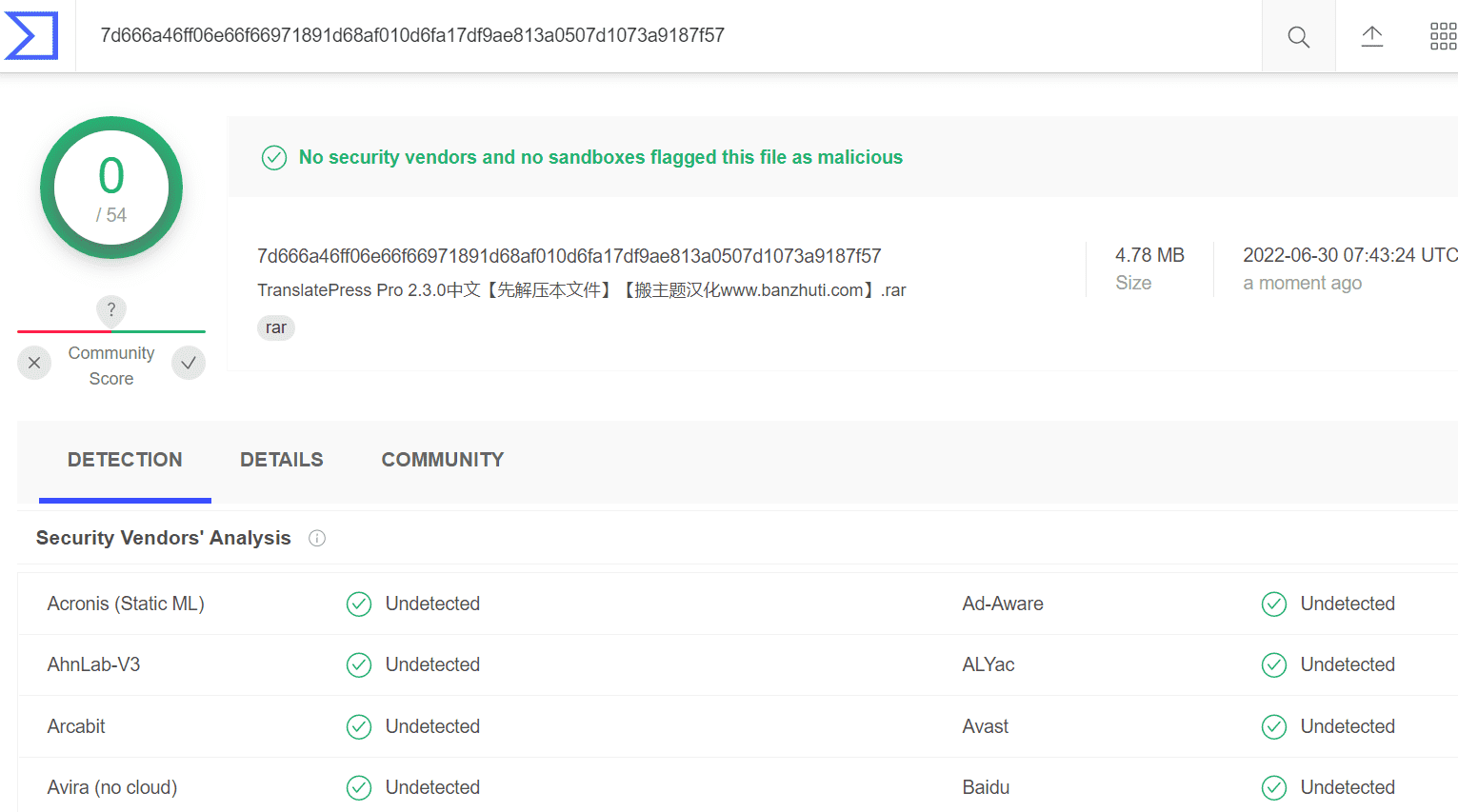The image size is (1458, 812).
Task: Click the Arcabit vendor name
Action: pyautogui.click(x=76, y=726)
